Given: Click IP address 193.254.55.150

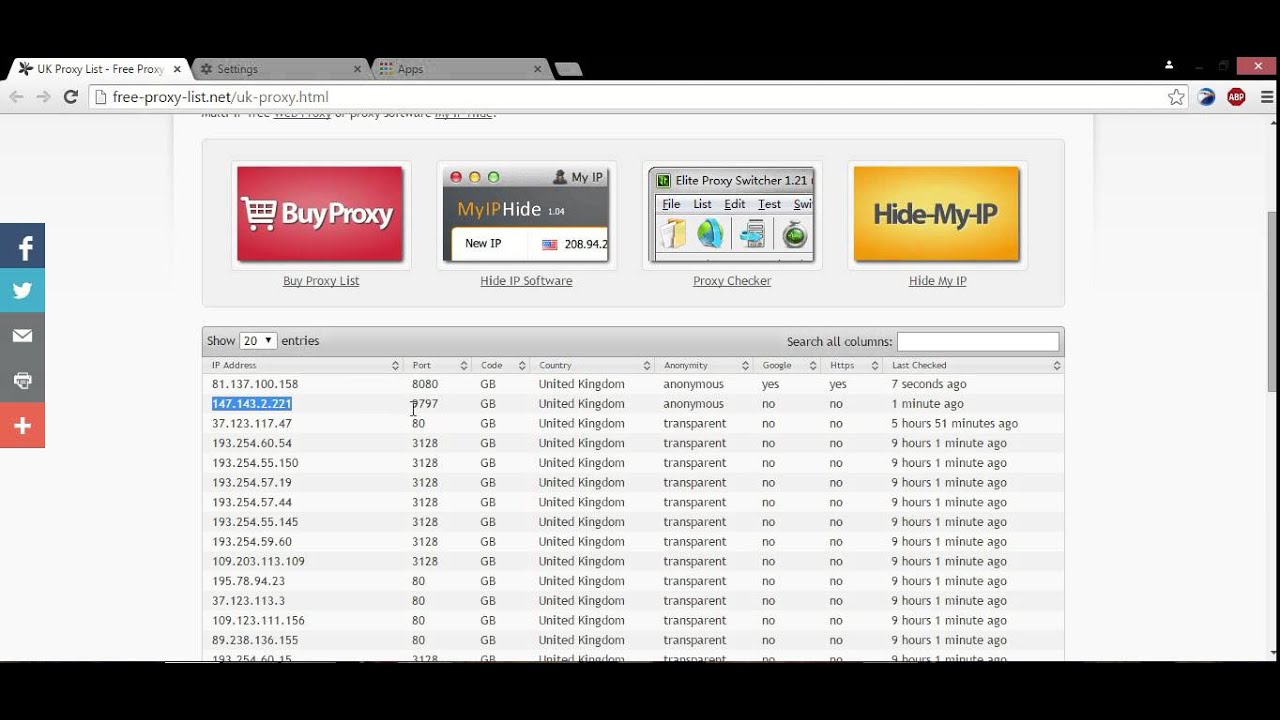Looking at the screenshot, I should pos(255,463).
